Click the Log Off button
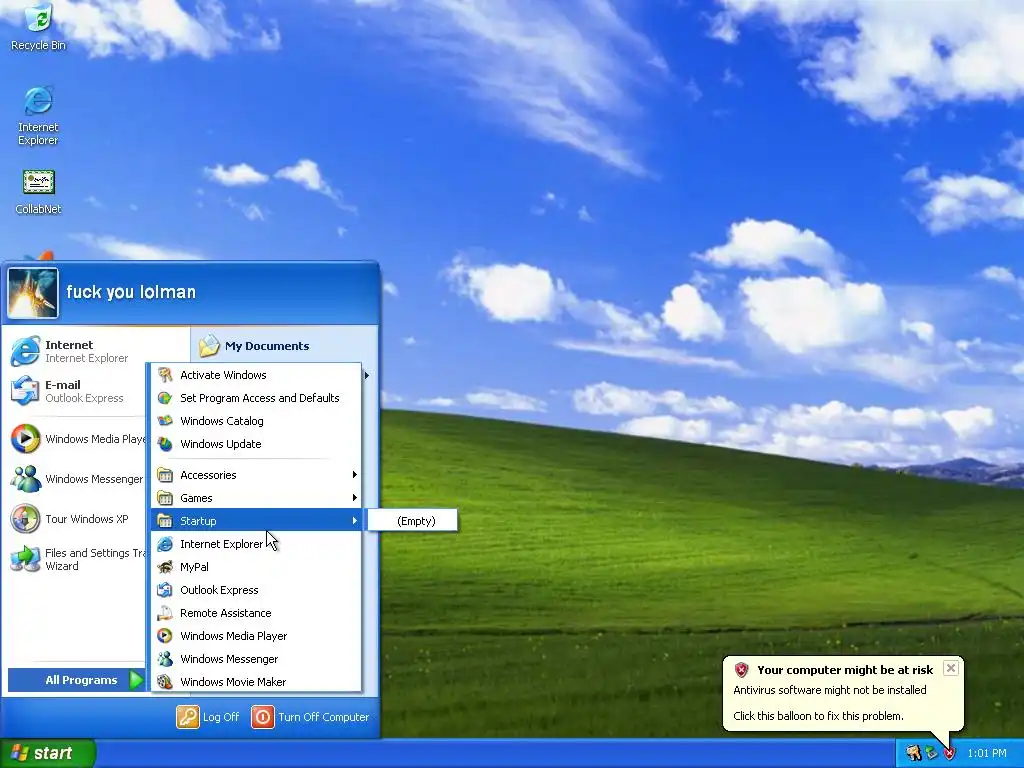Viewport: 1024px width, 768px height. pos(208,716)
